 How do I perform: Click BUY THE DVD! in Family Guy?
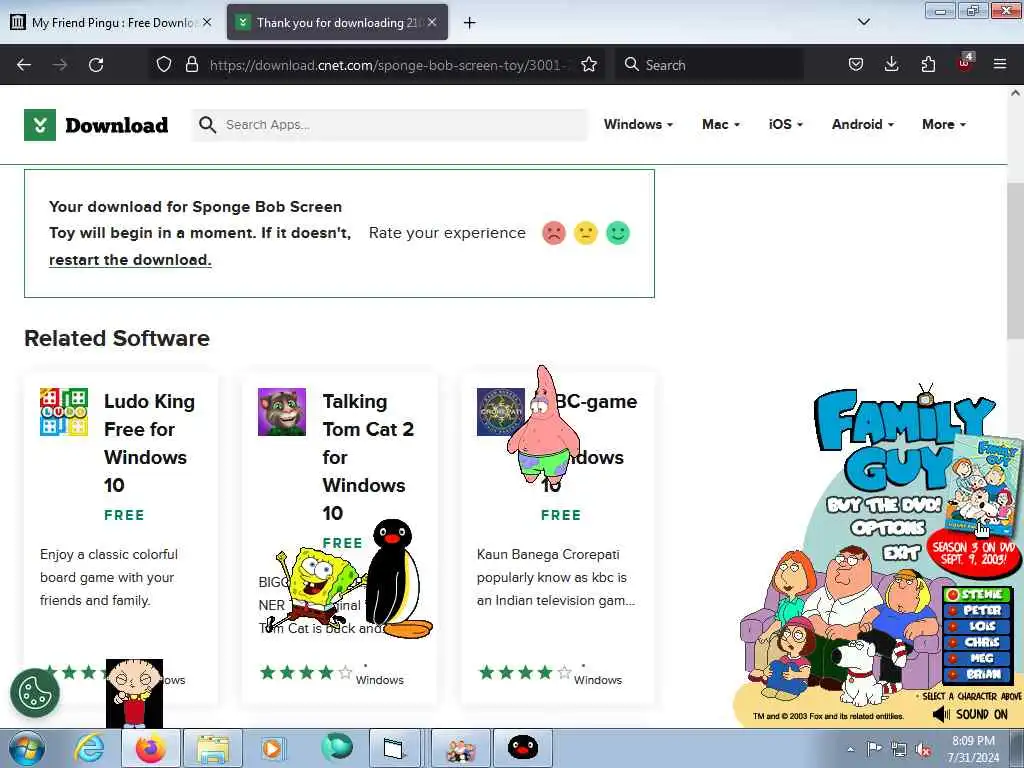(884, 505)
